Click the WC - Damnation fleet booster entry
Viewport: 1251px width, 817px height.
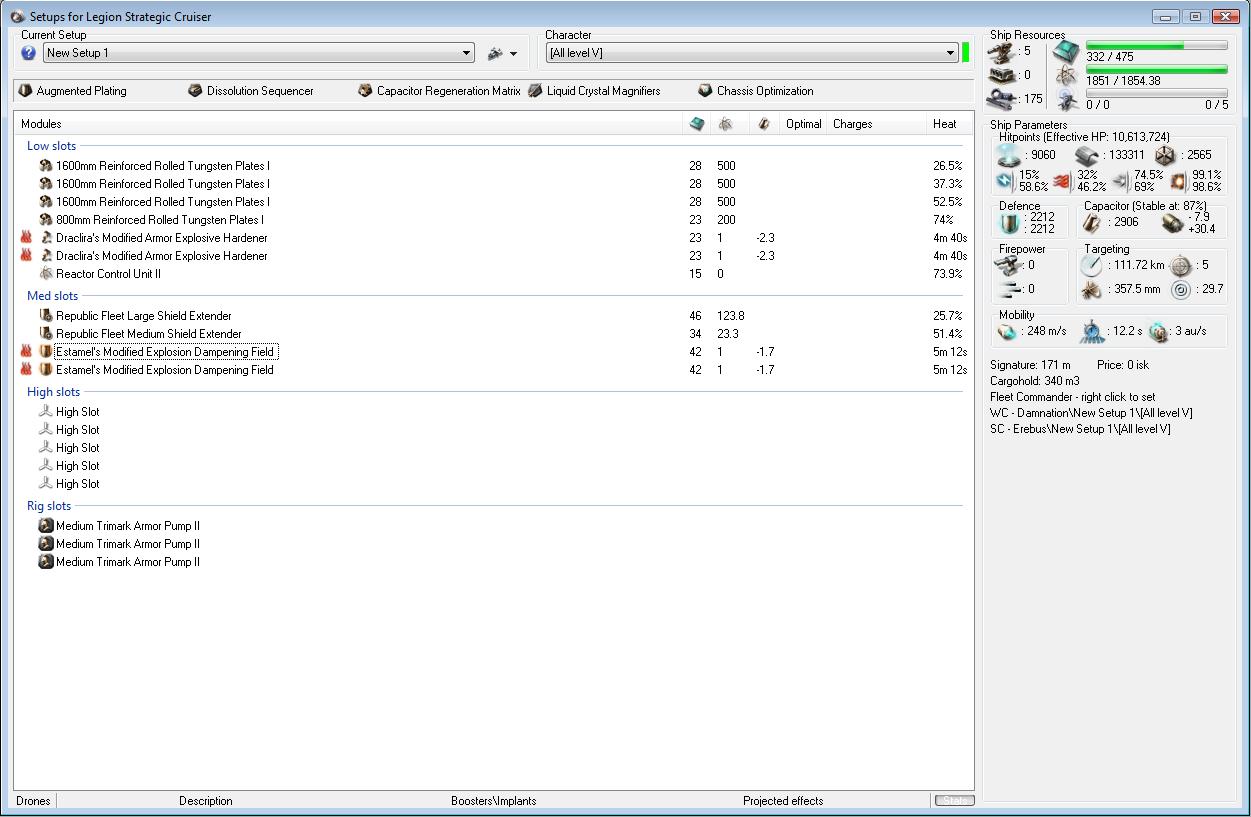point(1091,413)
